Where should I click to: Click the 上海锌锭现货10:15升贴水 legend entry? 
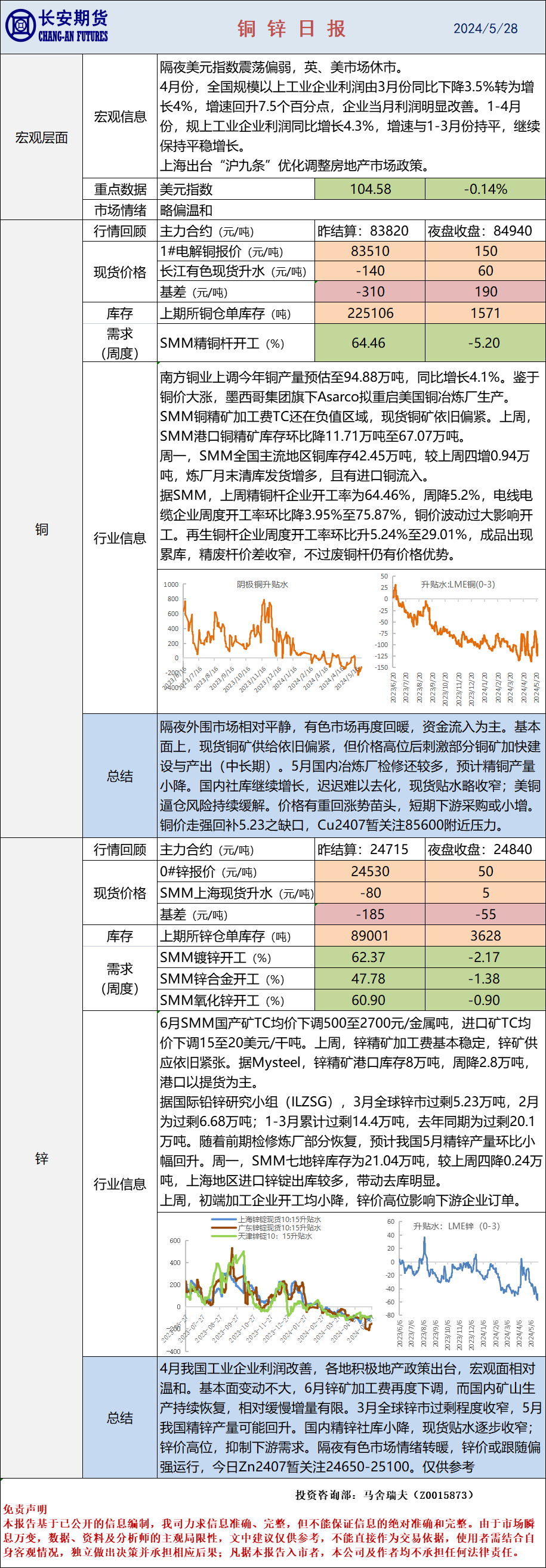266,1220
